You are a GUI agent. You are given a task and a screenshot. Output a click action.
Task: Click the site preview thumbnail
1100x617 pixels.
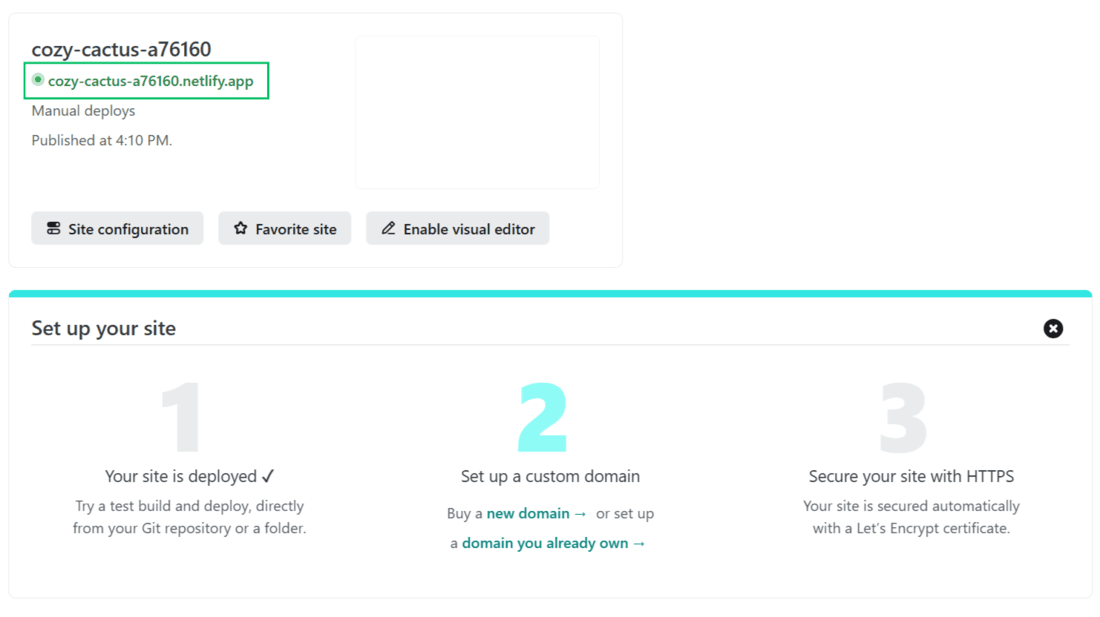(477, 112)
